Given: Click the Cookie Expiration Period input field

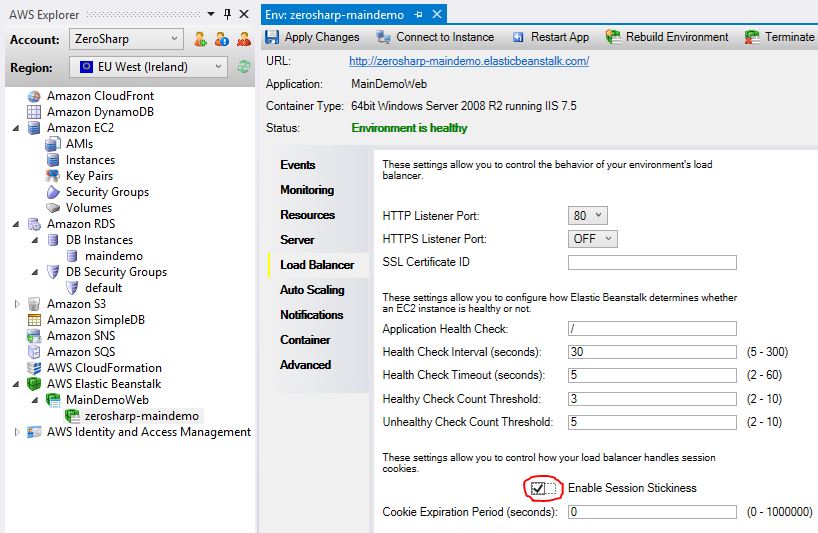Looking at the screenshot, I should click(x=652, y=512).
